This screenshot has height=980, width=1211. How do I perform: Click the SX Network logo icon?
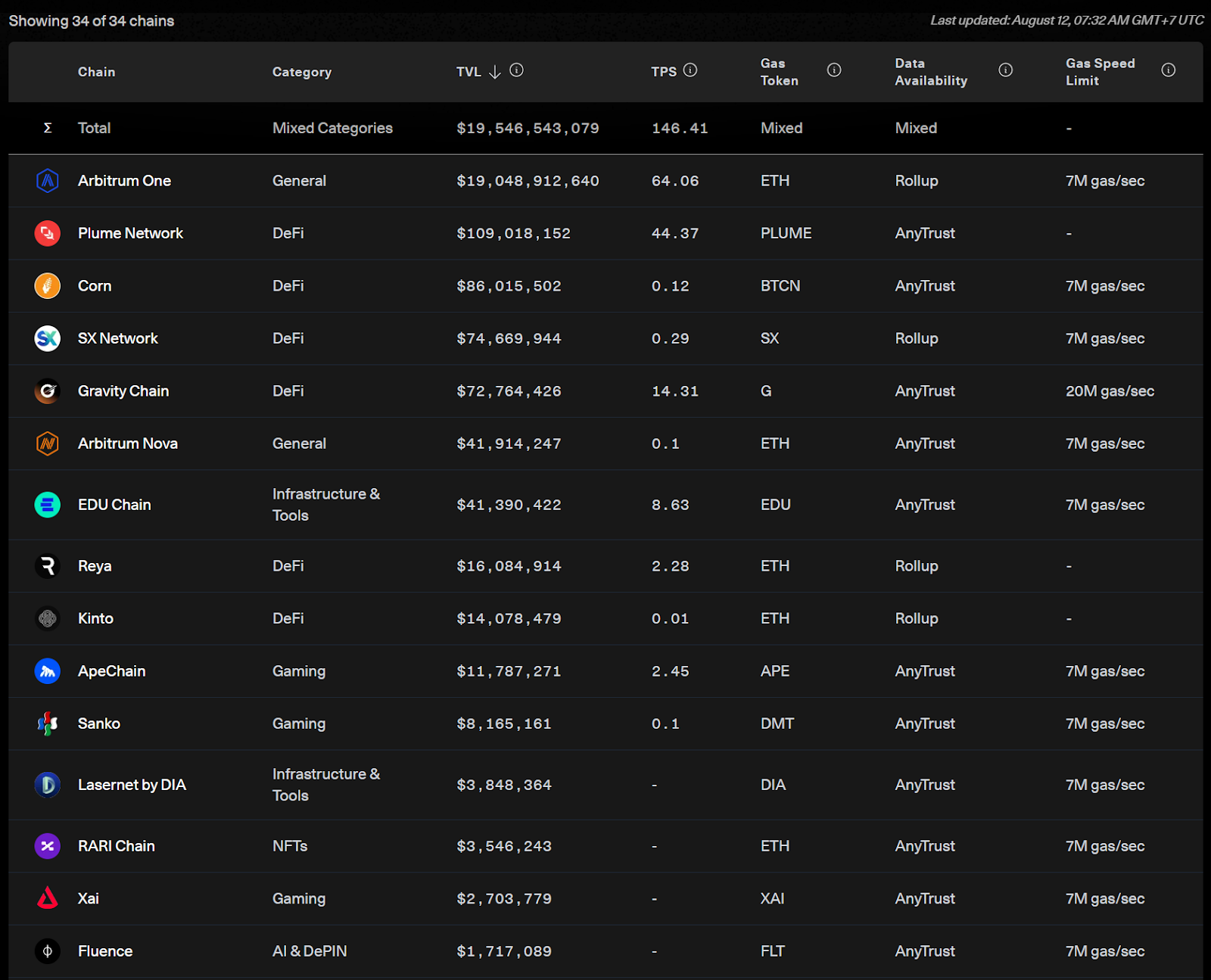point(48,338)
